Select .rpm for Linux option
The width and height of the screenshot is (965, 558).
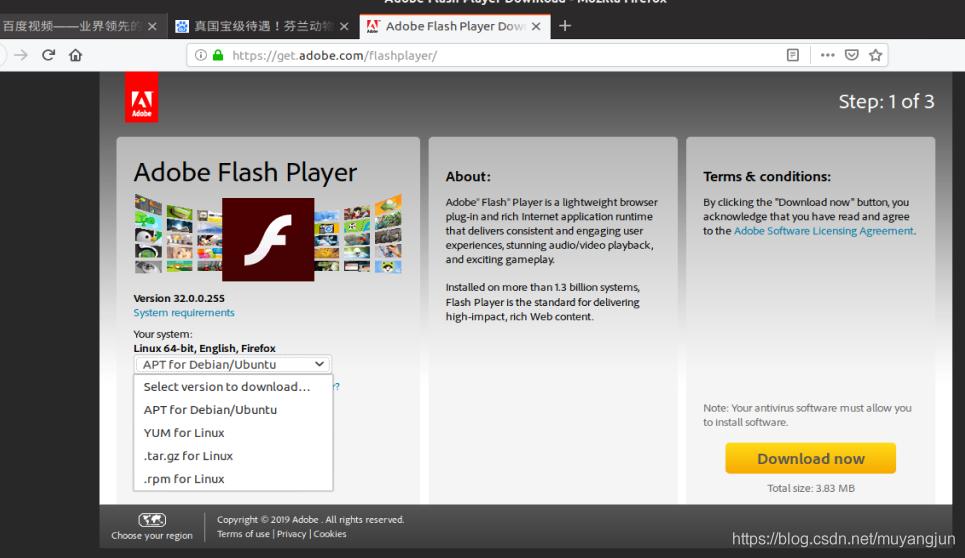[x=233, y=479]
